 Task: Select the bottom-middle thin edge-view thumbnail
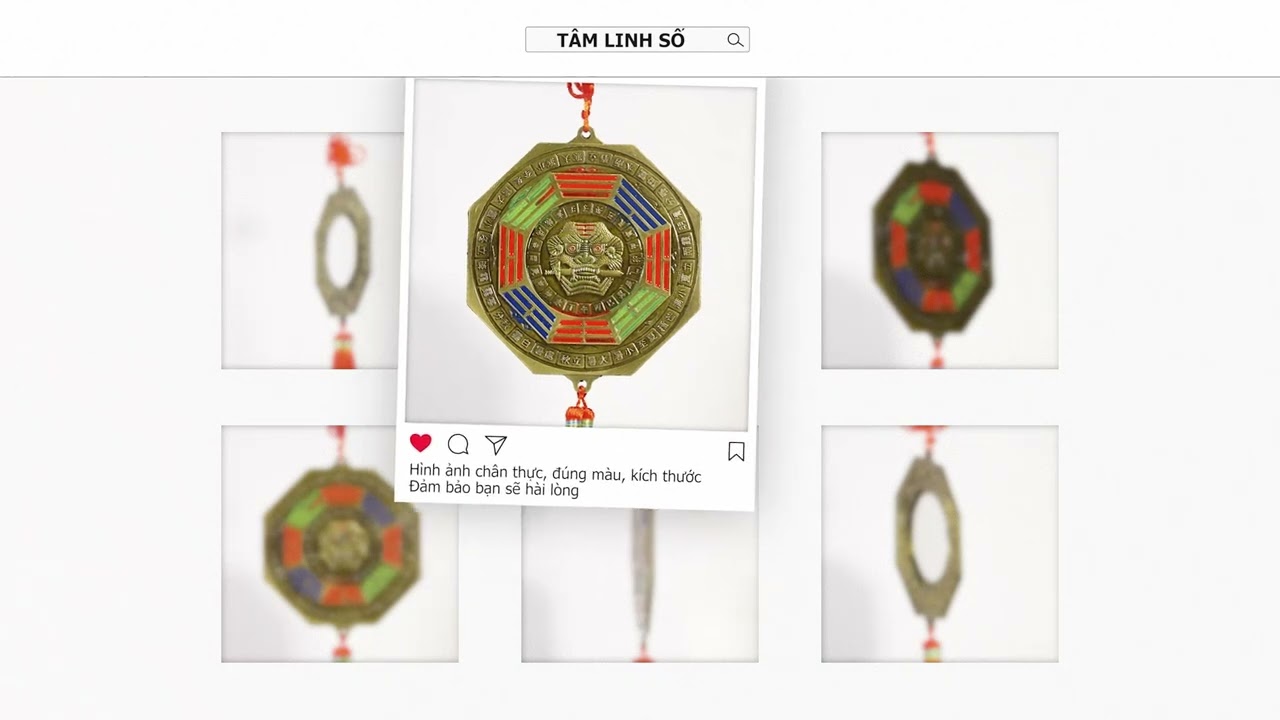coord(640,586)
